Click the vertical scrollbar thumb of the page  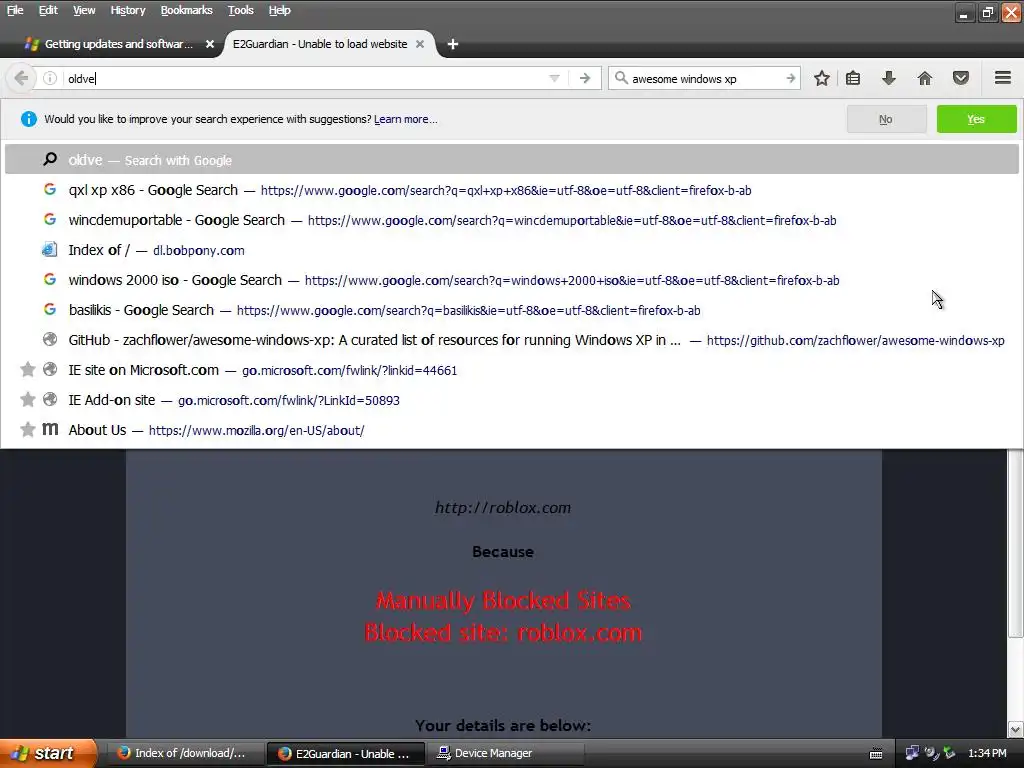coord(1015,543)
